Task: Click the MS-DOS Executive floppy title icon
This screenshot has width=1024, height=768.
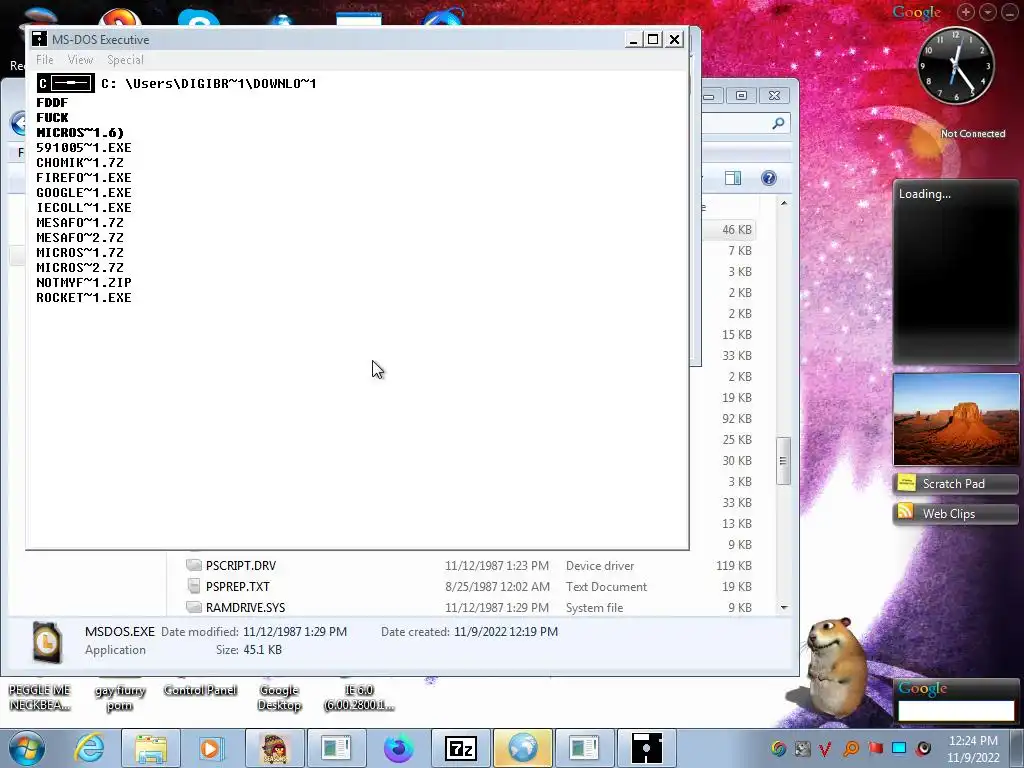Action: pos(39,39)
